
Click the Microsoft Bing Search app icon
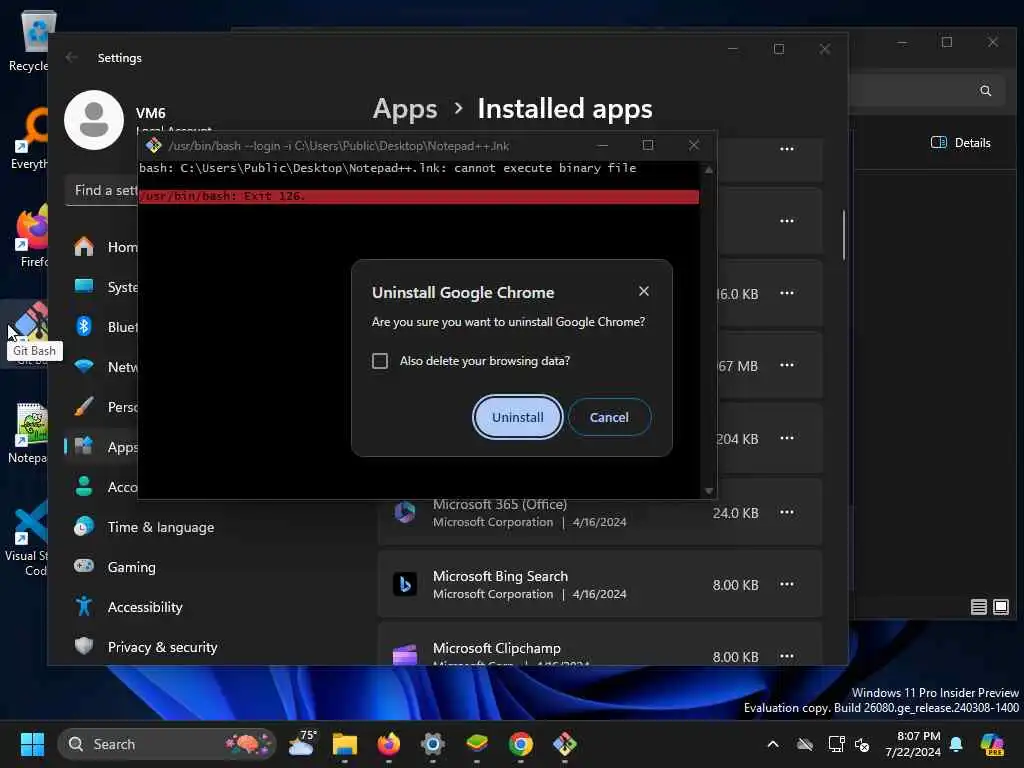[405, 584]
